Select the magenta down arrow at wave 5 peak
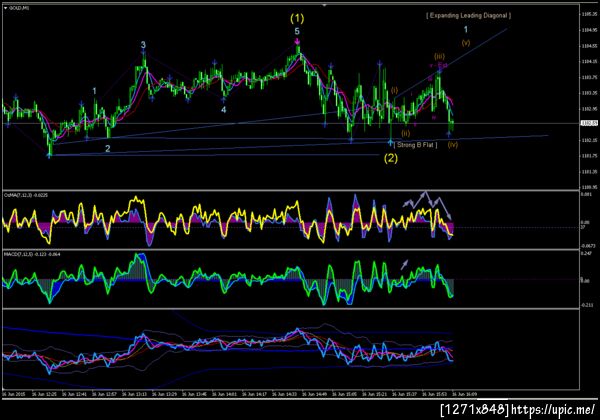The image size is (600, 420). click(297, 41)
